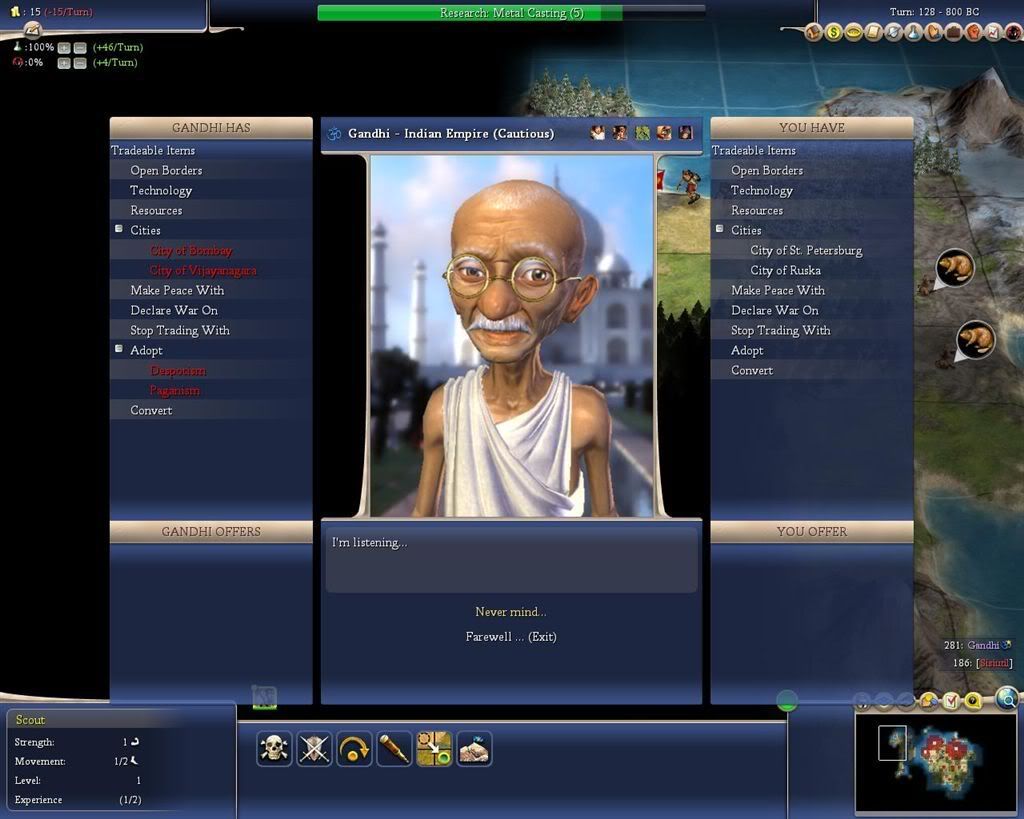This screenshot has width=1024, height=819.
Task: Open the Domestic Advisor house icon
Action: [814, 32]
